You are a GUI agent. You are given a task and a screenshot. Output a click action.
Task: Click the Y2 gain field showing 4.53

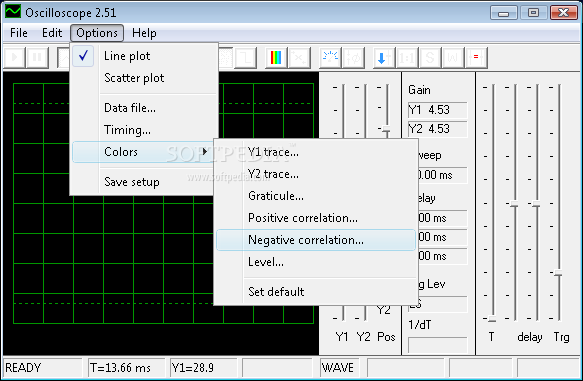tap(438, 129)
